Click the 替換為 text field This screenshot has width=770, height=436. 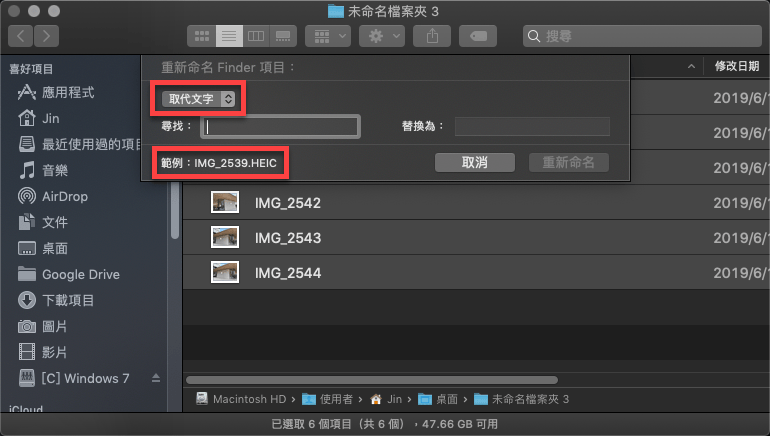pyautogui.click(x=532, y=127)
